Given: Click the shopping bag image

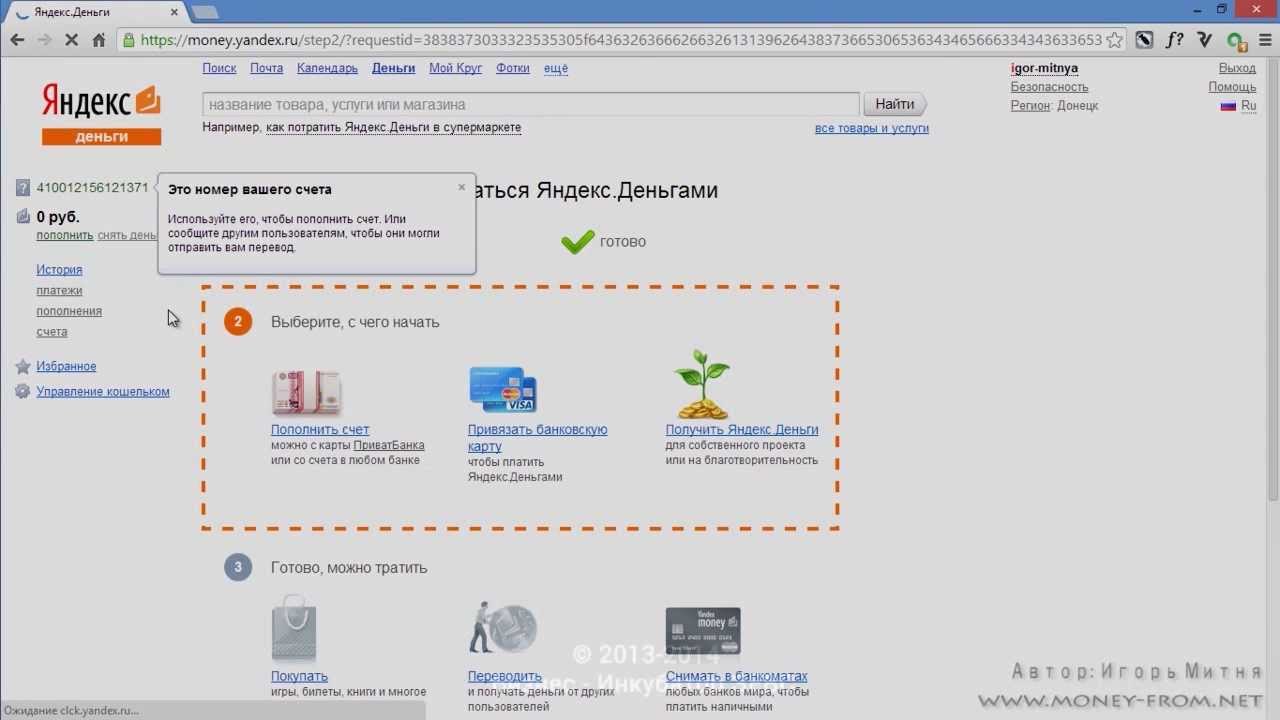Looking at the screenshot, I should (294, 629).
